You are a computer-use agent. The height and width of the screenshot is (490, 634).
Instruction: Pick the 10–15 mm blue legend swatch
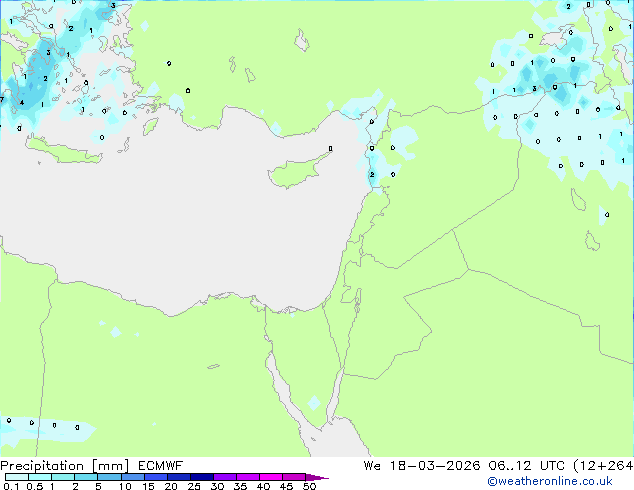132,477
